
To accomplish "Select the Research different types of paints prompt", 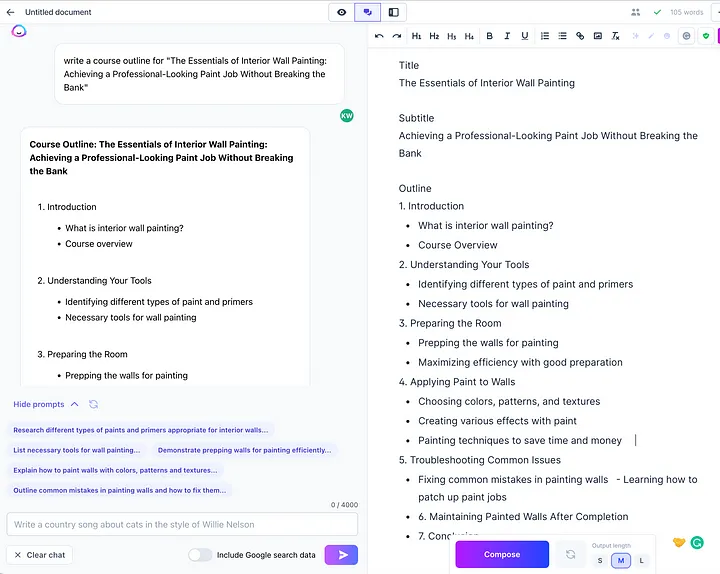I will [141, 430].
